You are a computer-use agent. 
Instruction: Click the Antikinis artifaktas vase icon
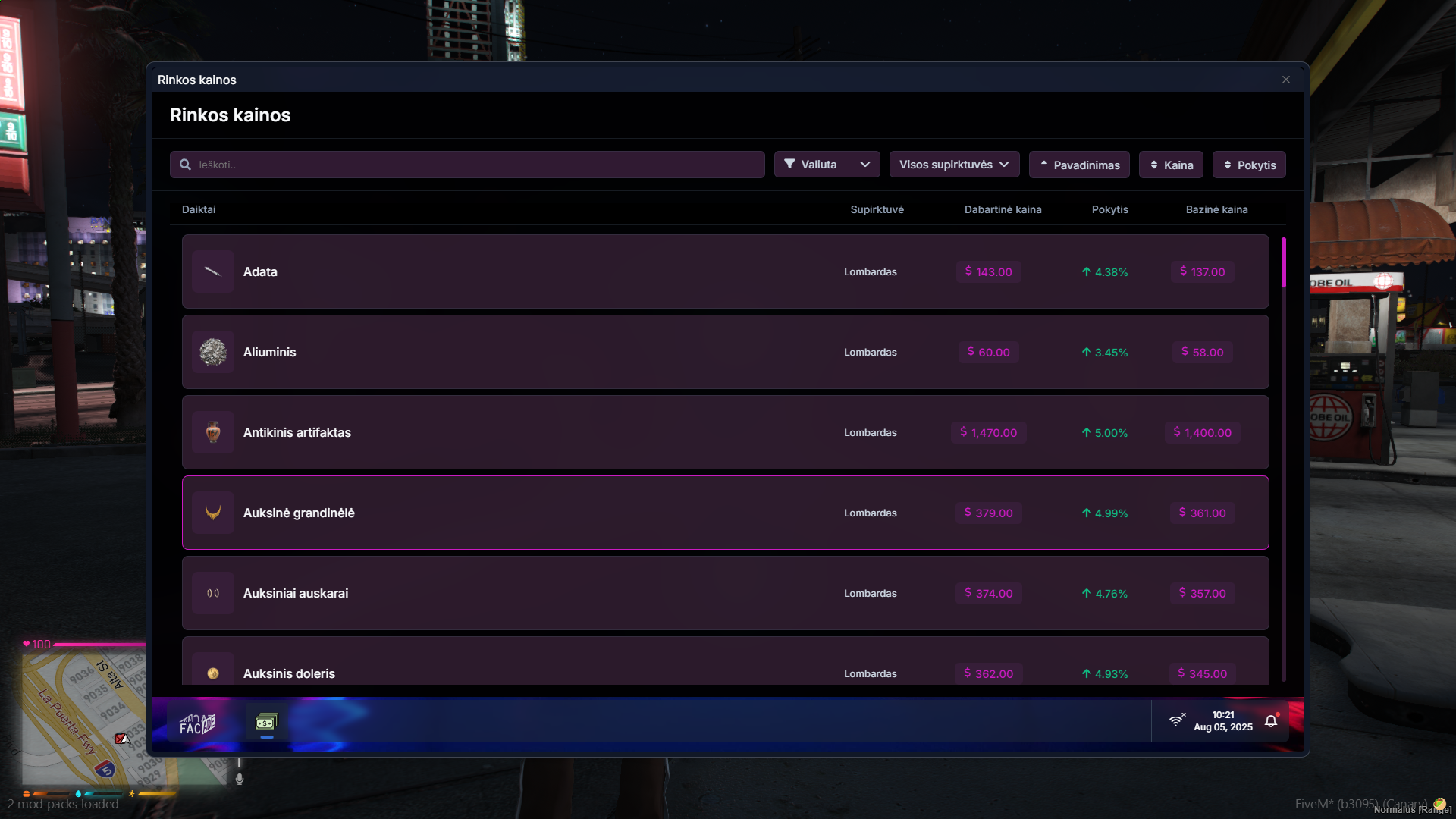coord(213,432)
